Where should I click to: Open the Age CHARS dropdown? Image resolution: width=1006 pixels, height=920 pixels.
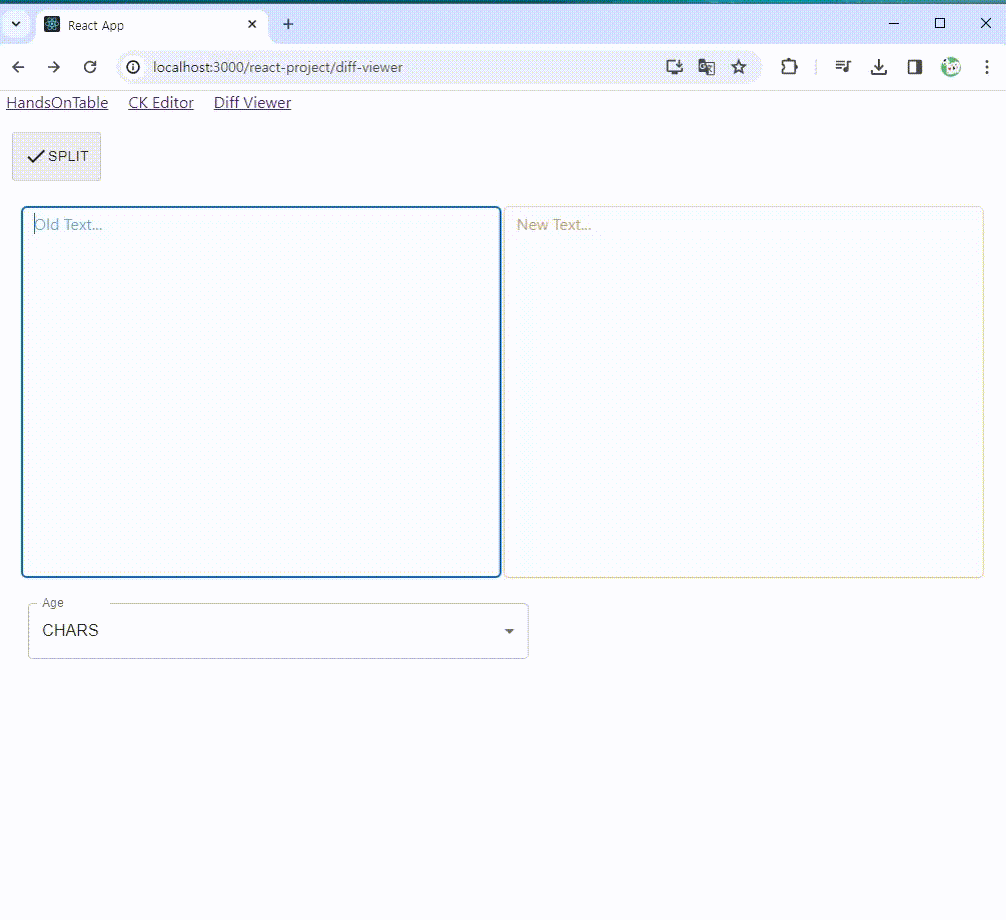pyautogui.click(x=278, y=631)
